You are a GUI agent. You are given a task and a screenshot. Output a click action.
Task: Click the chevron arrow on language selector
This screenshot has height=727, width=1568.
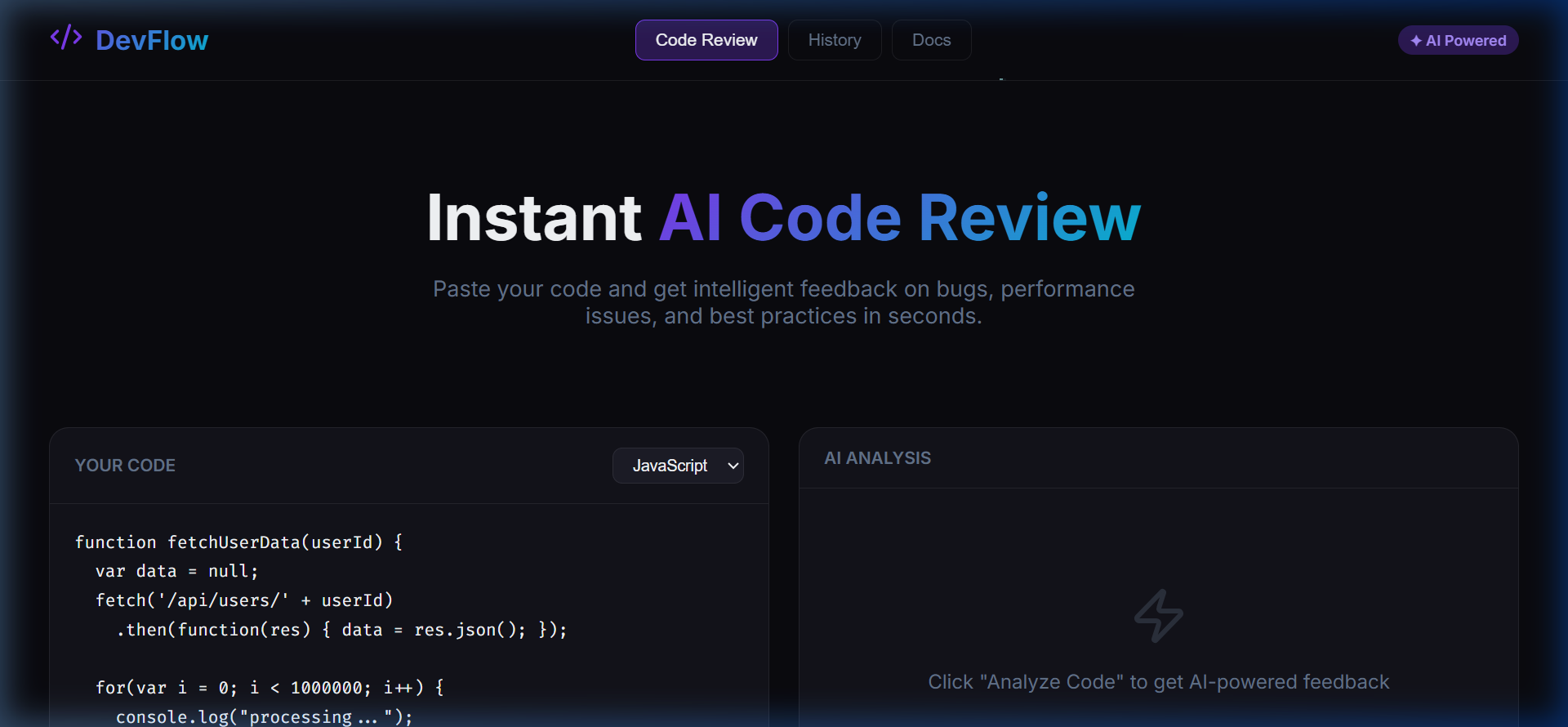point(733,466)
